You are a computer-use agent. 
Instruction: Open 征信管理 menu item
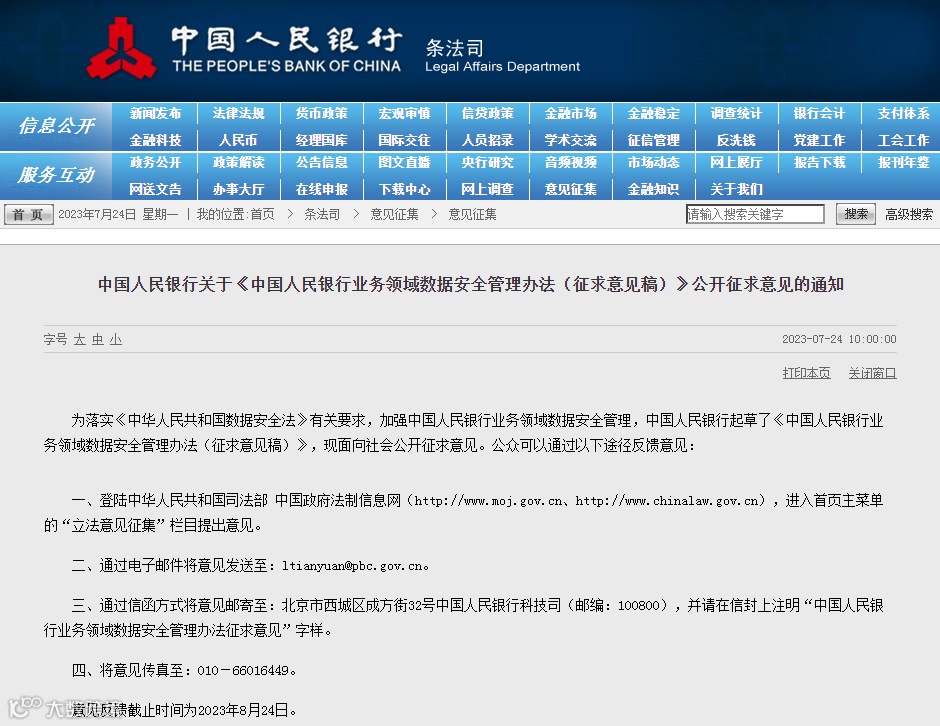coord(653,140)
